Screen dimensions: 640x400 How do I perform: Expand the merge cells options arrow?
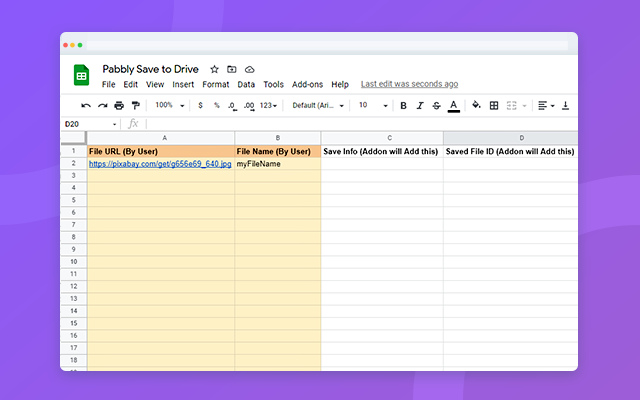[524, 106]
